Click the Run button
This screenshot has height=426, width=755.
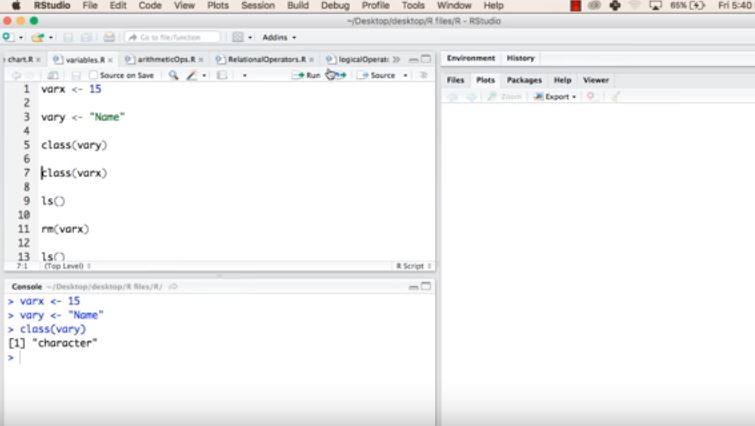[306, 75]
